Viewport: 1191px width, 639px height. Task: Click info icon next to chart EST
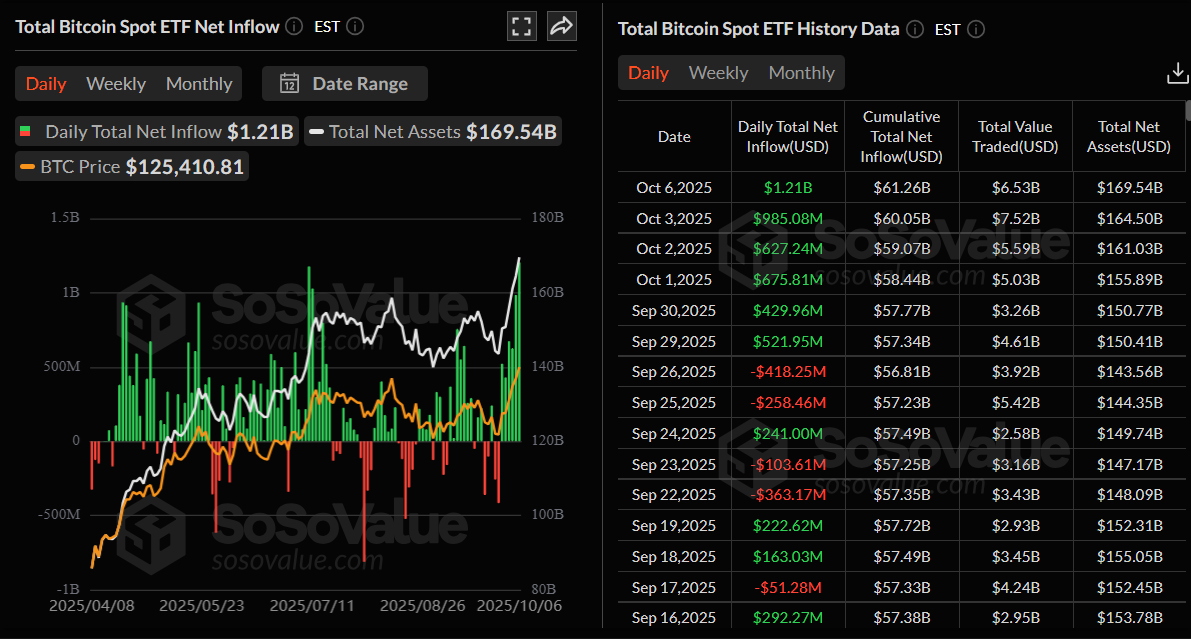(355, 27)
